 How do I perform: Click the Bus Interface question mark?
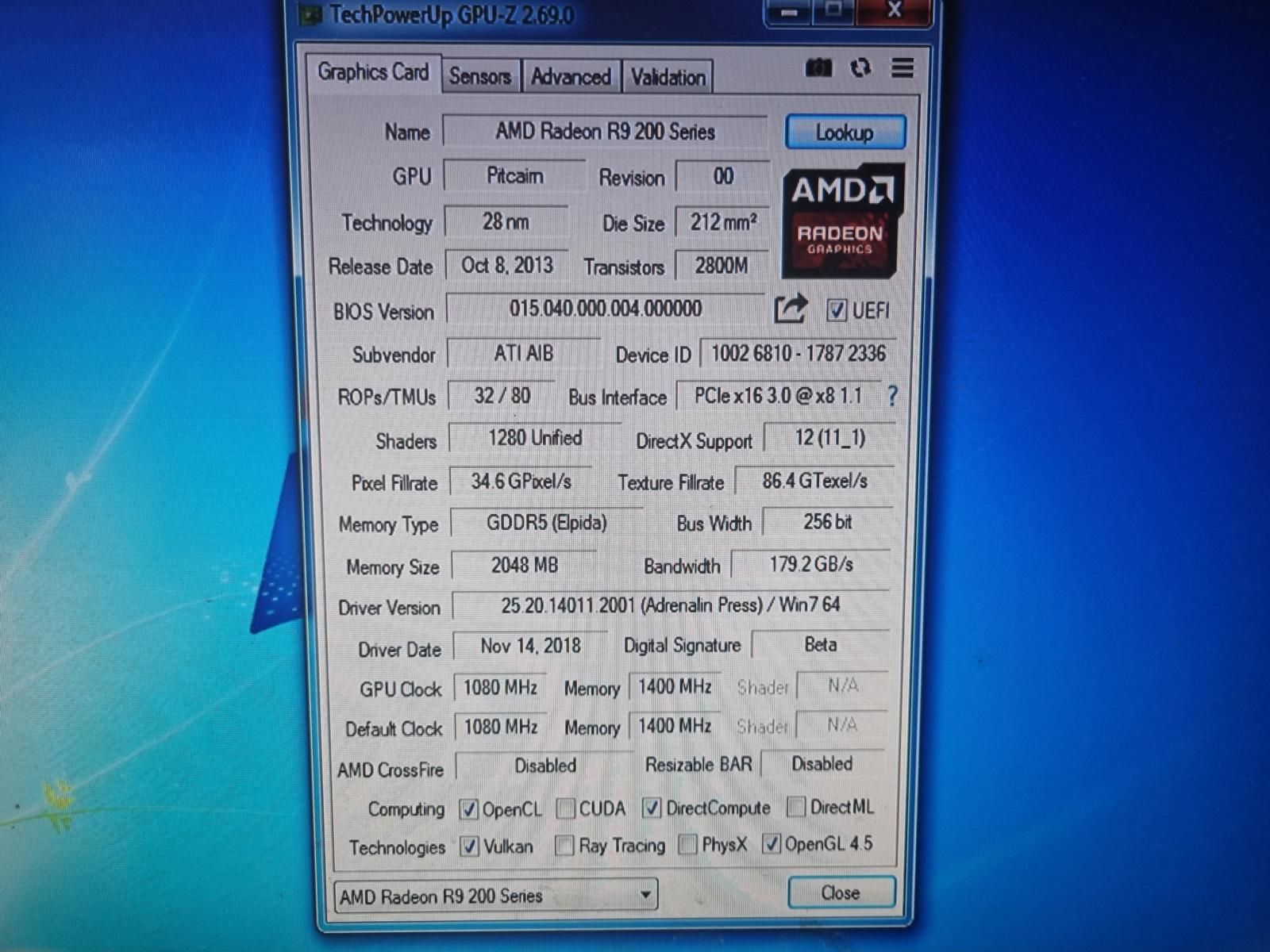[x=892, y=395]
